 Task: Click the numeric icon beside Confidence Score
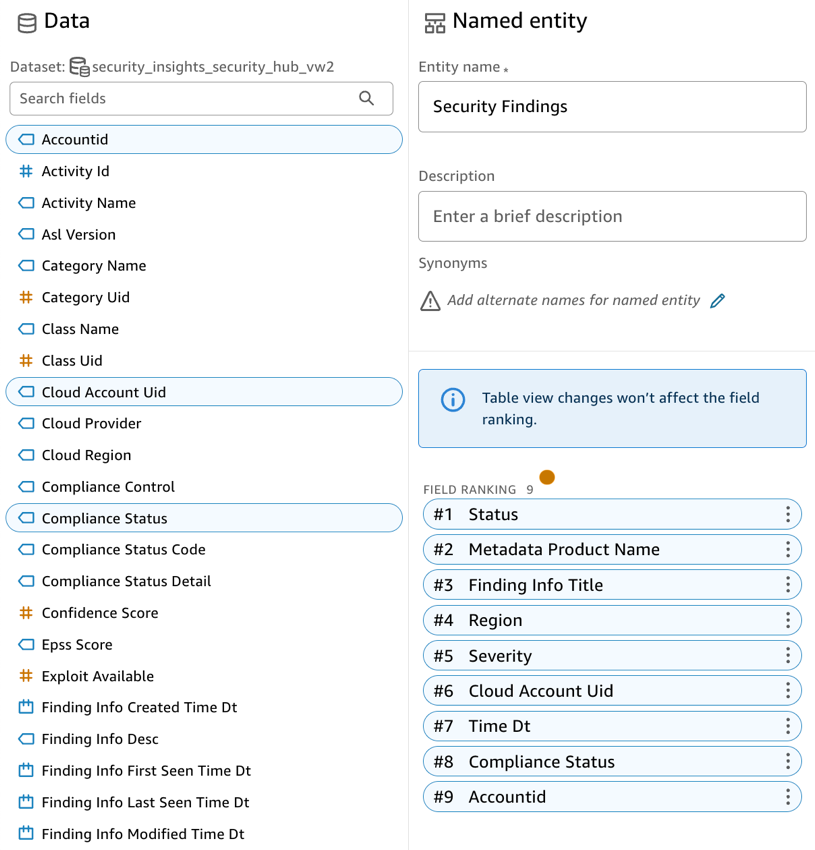(x=25, y=613)
